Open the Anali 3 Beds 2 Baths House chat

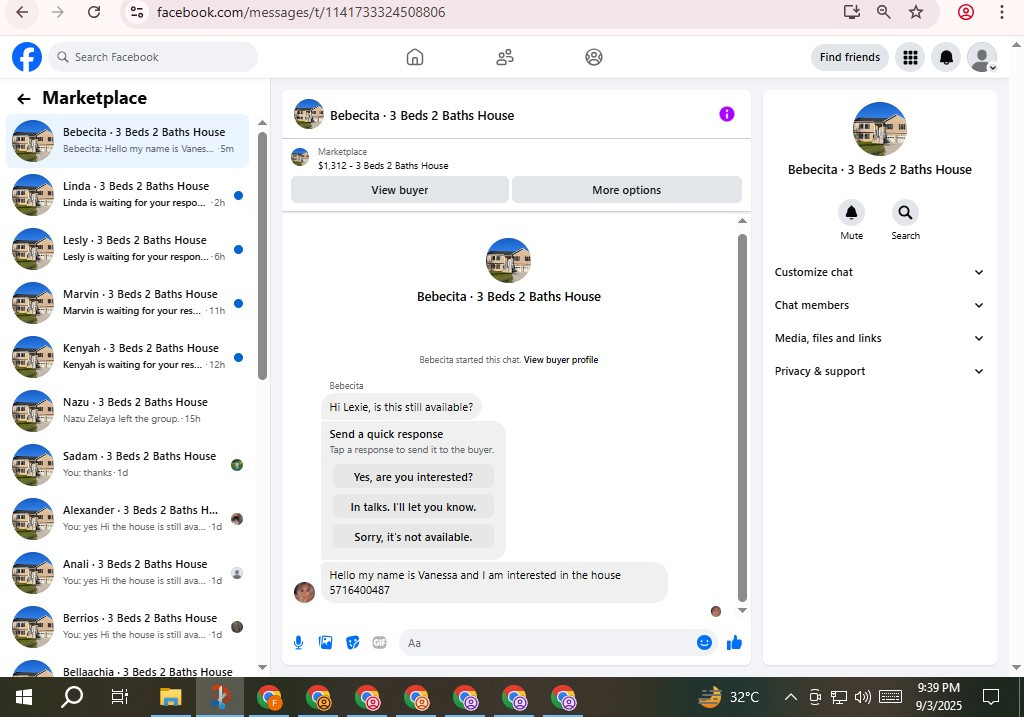pyautogui.click(x=127, y=573)
